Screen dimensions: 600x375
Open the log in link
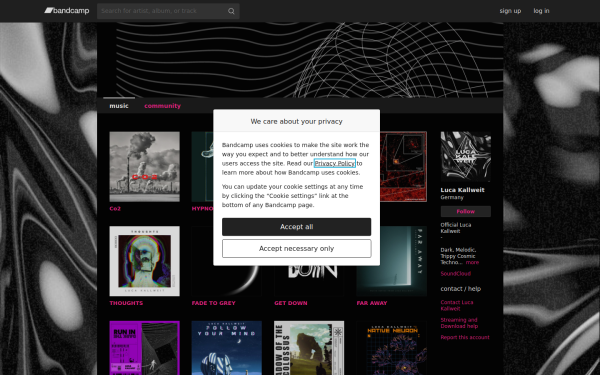pos(541,11)
